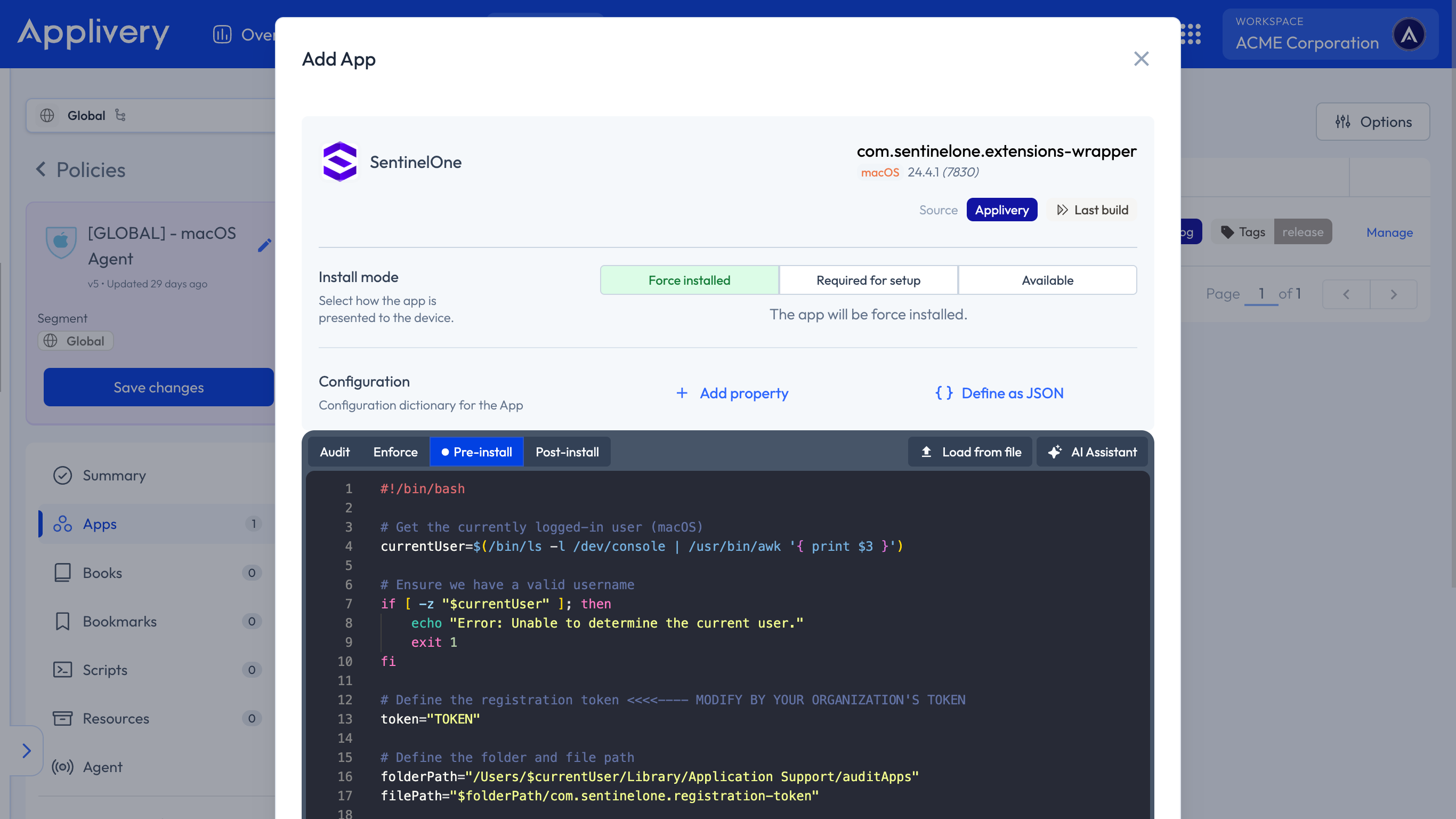Click the Global segment chip
Image resolution: width=1456 pixels, height=819 pixels.
75,341
